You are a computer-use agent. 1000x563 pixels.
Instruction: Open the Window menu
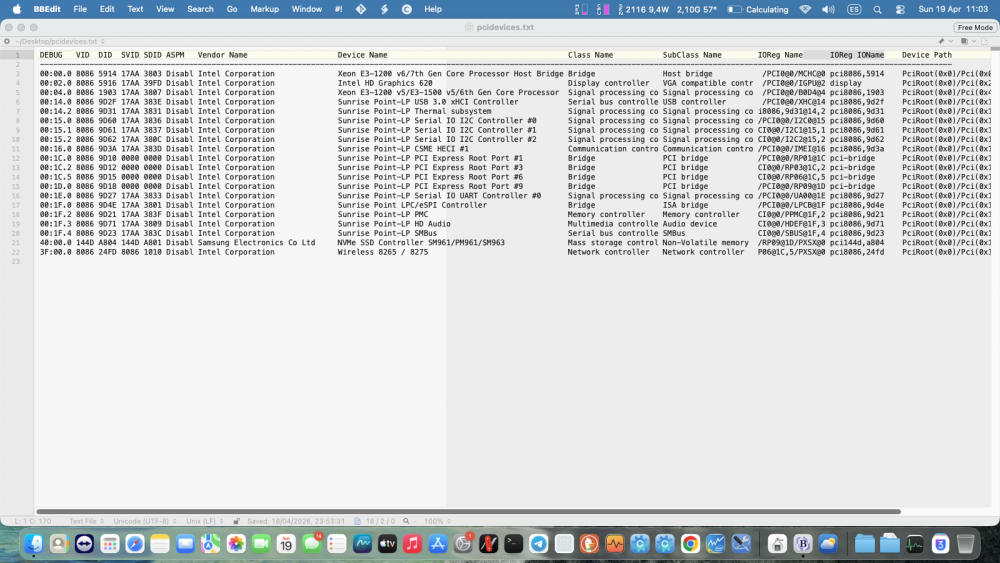click(307, 9)
